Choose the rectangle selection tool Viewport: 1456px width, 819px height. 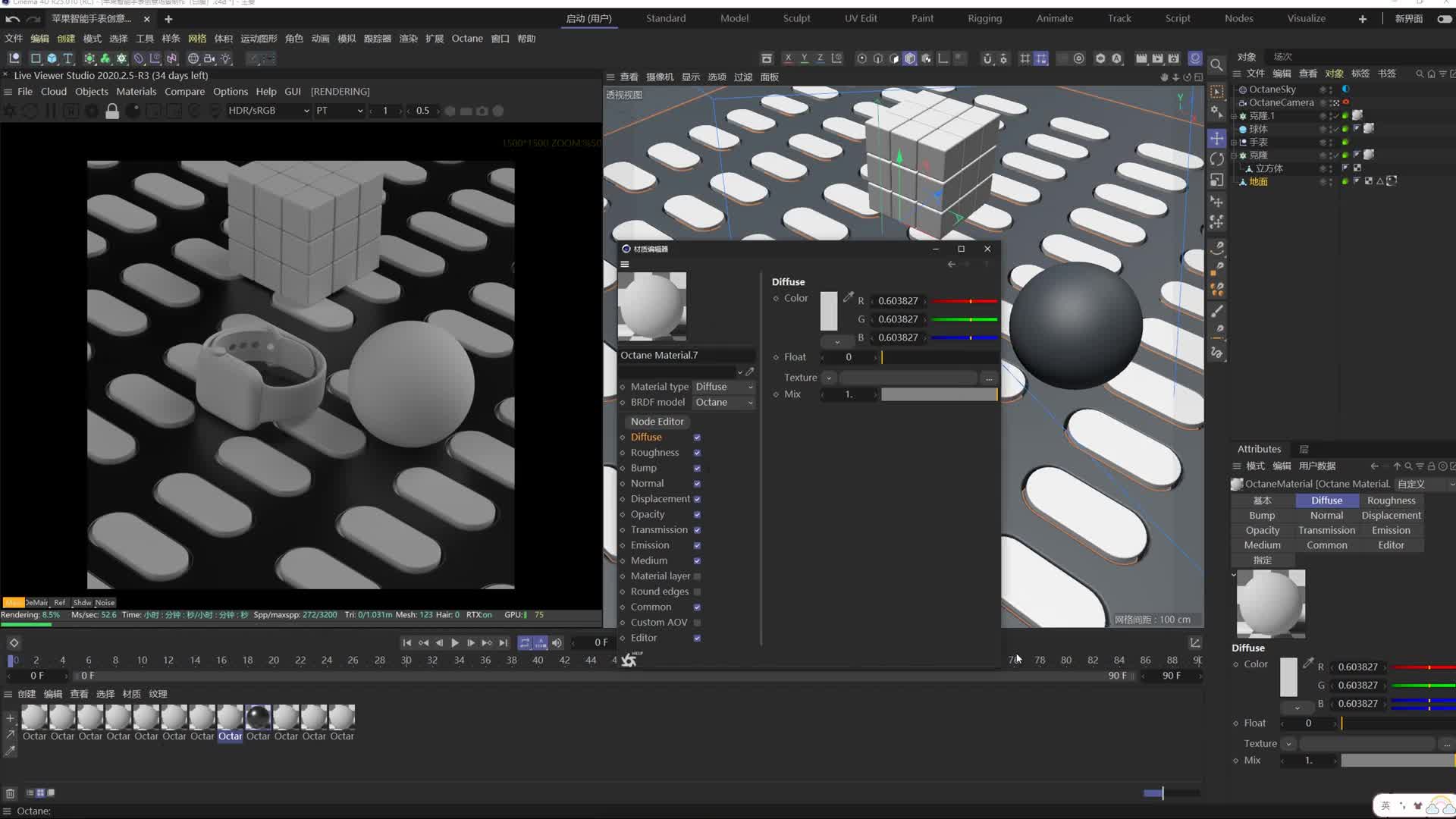pos(1217,91)
